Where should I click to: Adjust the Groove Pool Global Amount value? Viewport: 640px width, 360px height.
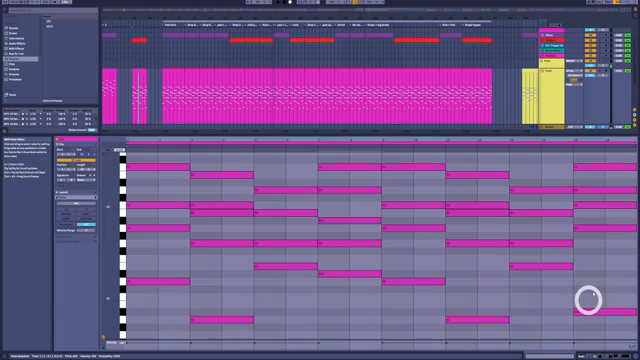[92, 130]
